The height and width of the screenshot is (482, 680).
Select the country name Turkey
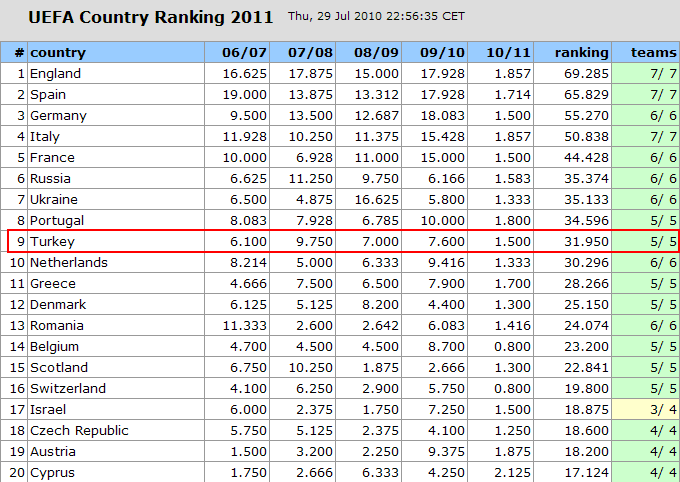(52, 242)
